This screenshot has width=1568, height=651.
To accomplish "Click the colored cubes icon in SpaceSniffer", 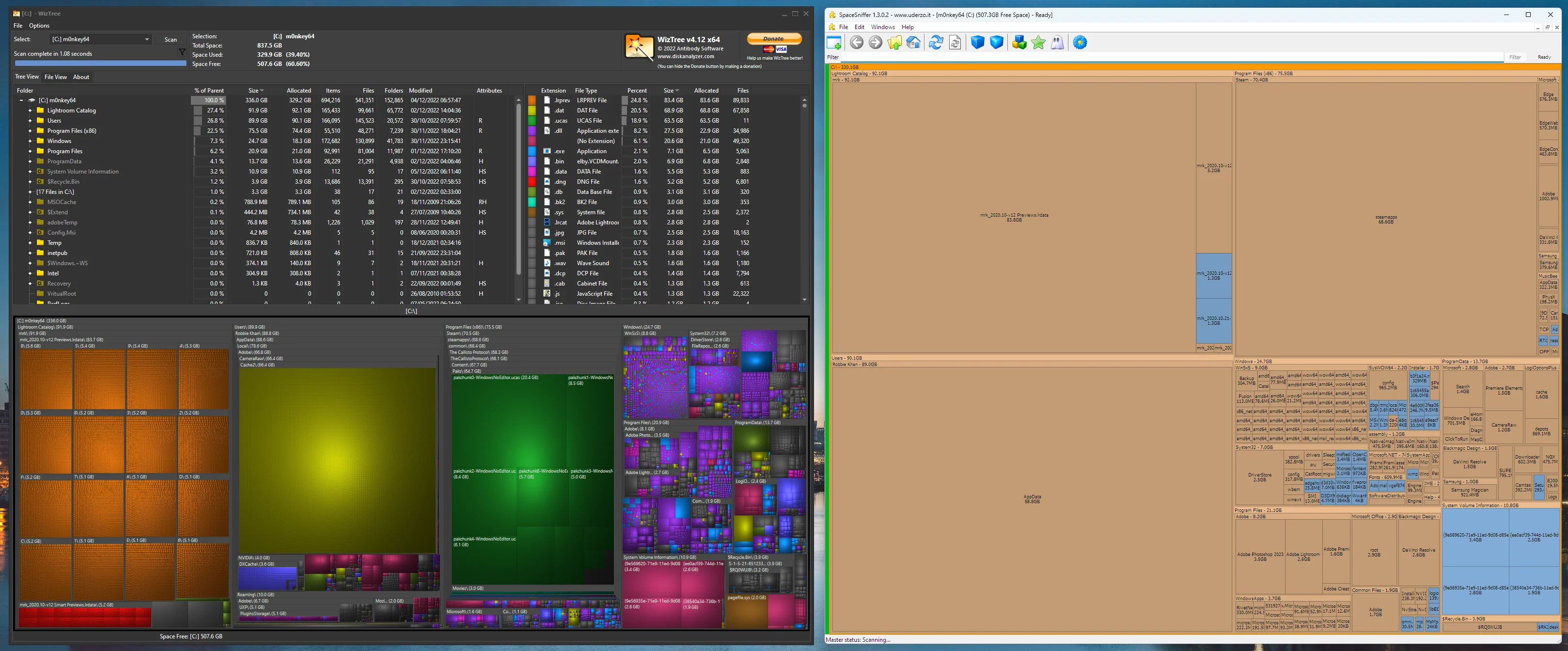I will 1019,43.
